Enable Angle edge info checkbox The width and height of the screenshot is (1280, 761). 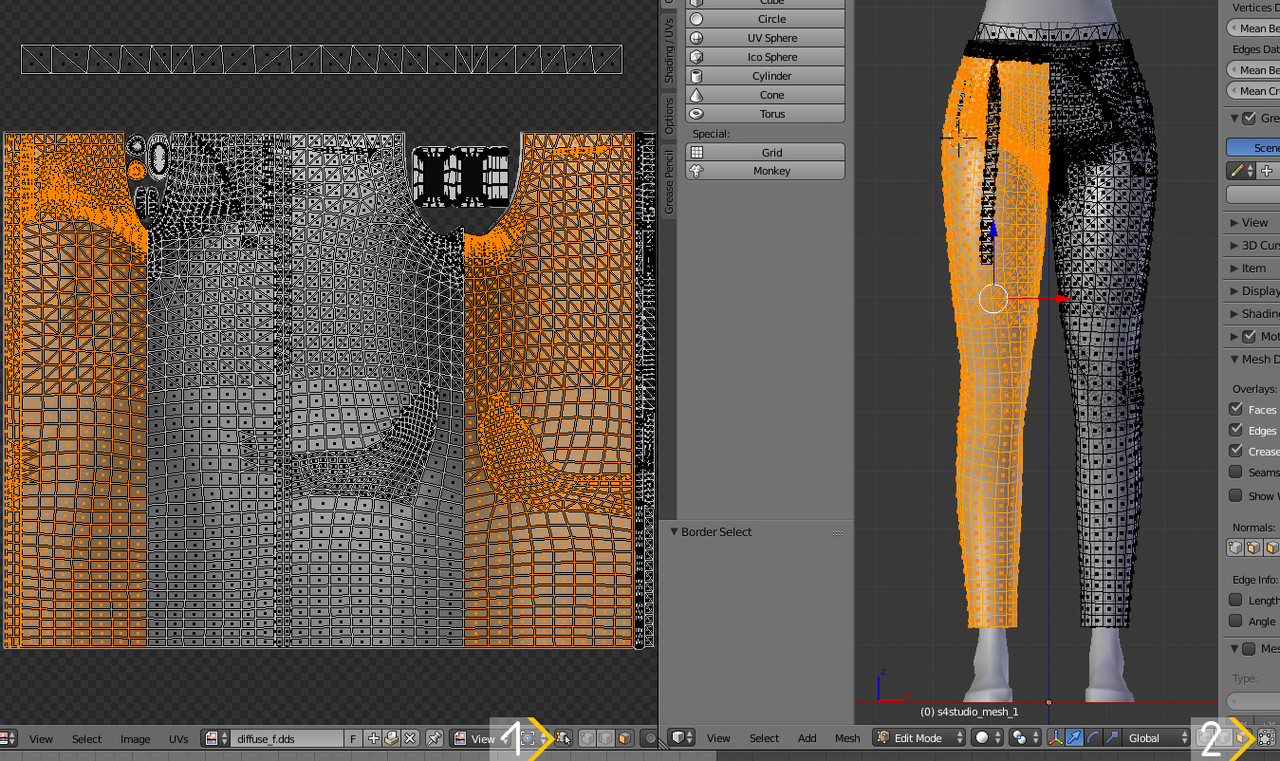(1236, 621)
